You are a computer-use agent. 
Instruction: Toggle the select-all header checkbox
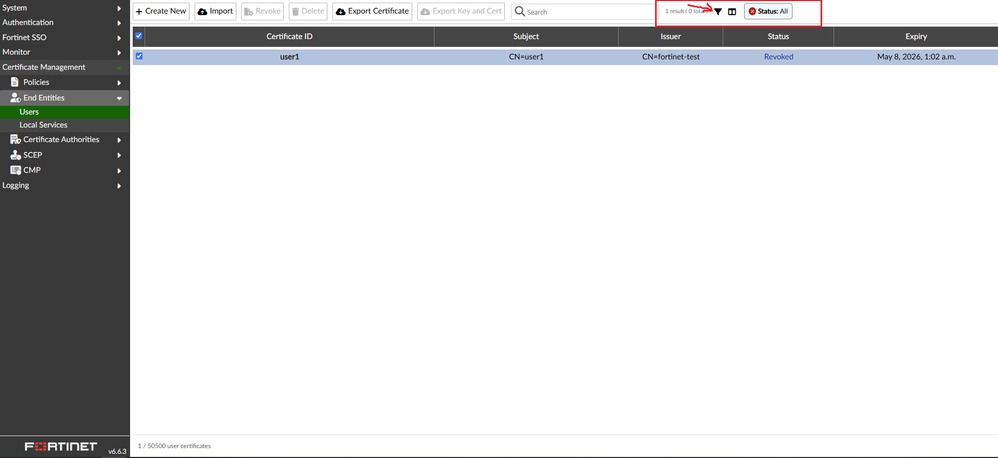click(x=139, y=36)
